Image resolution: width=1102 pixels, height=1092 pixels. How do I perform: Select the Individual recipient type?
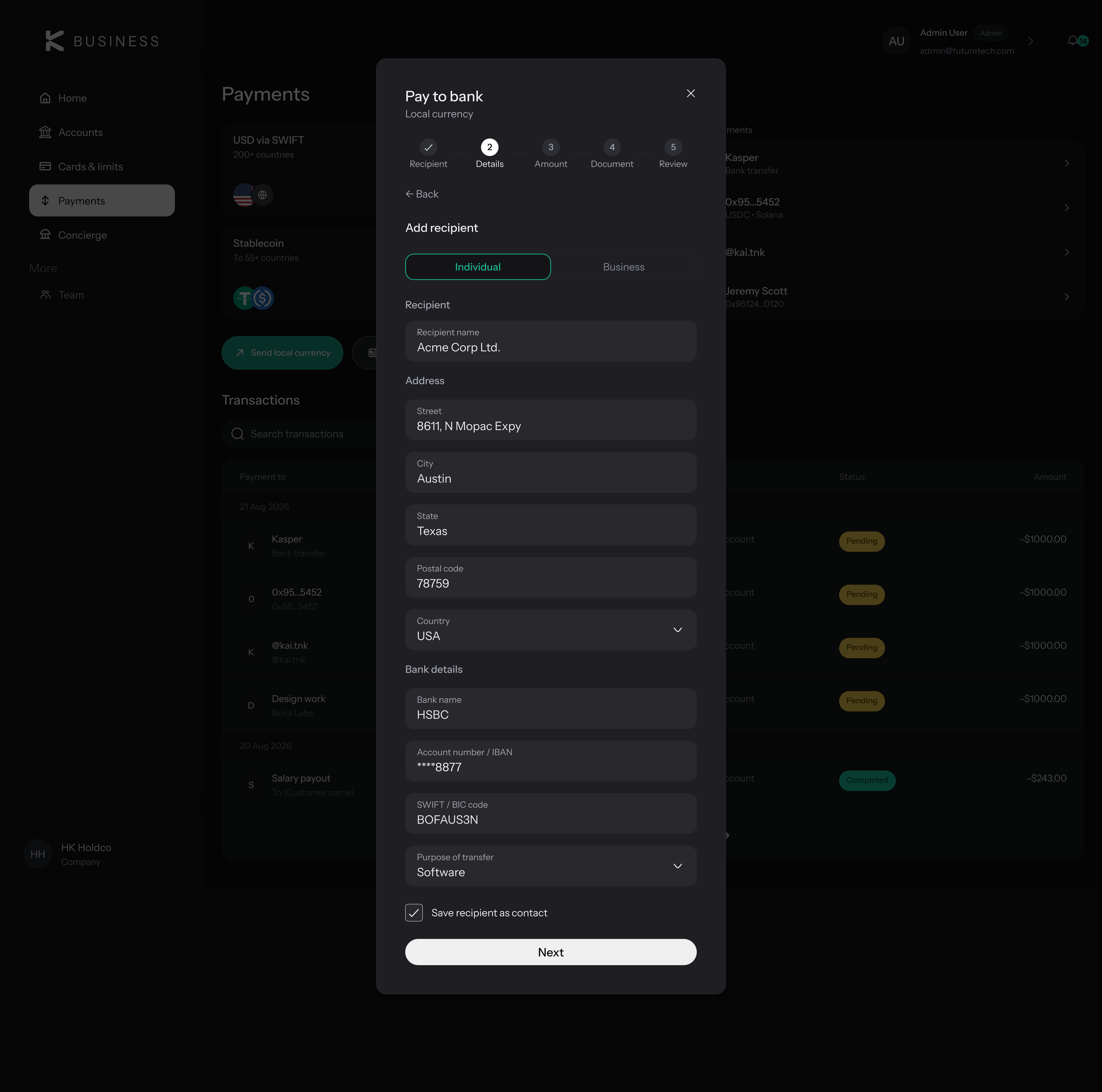point(478,267)
